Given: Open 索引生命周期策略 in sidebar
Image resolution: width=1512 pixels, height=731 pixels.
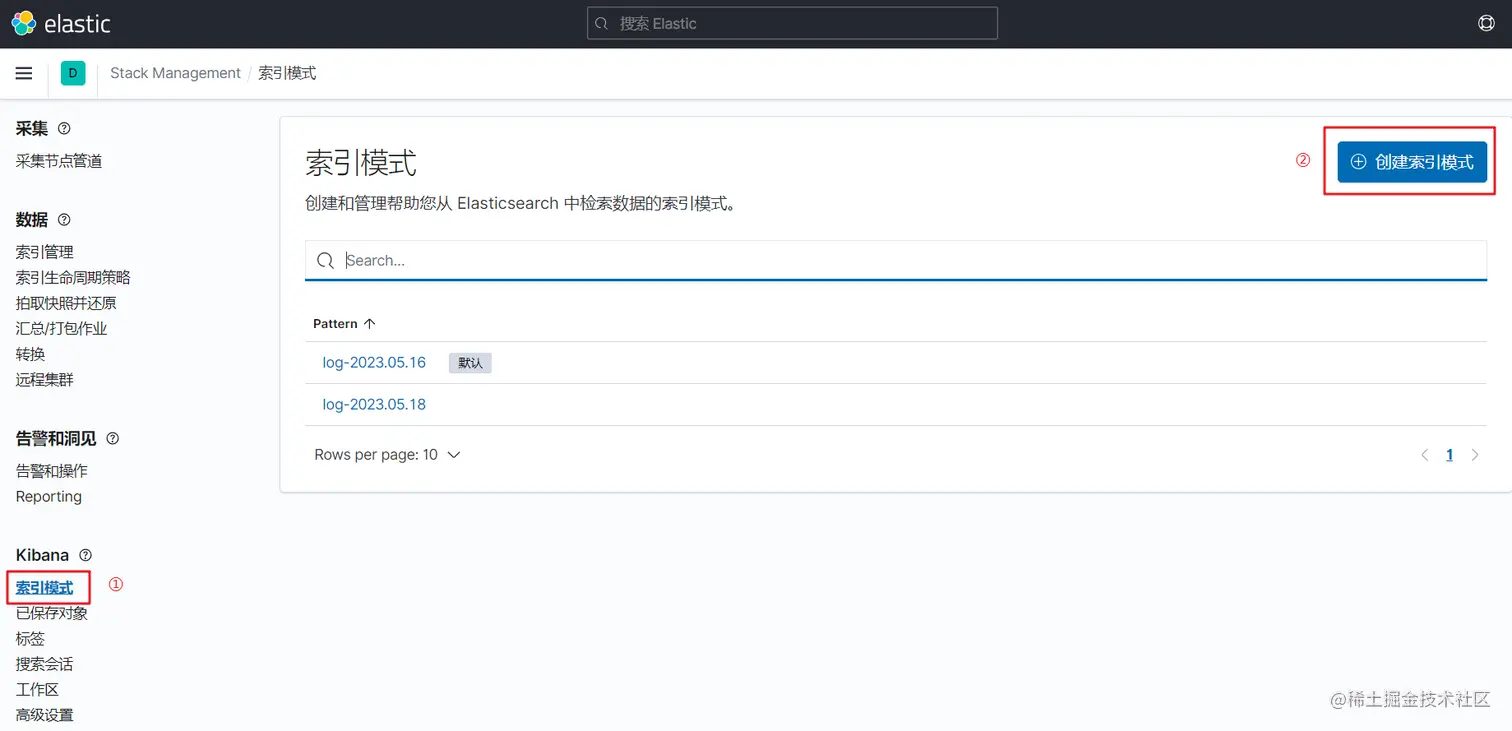Looking at the screenshot, I should [73, 277].
